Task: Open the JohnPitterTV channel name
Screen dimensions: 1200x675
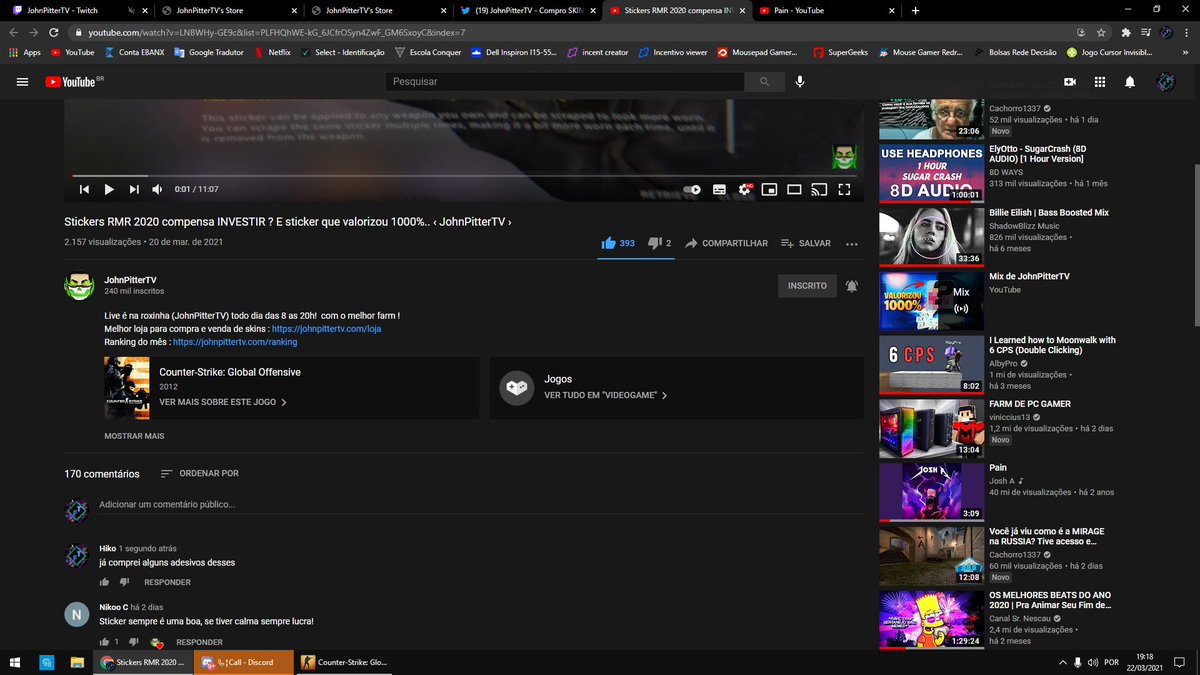Action: tap(130, 280)
